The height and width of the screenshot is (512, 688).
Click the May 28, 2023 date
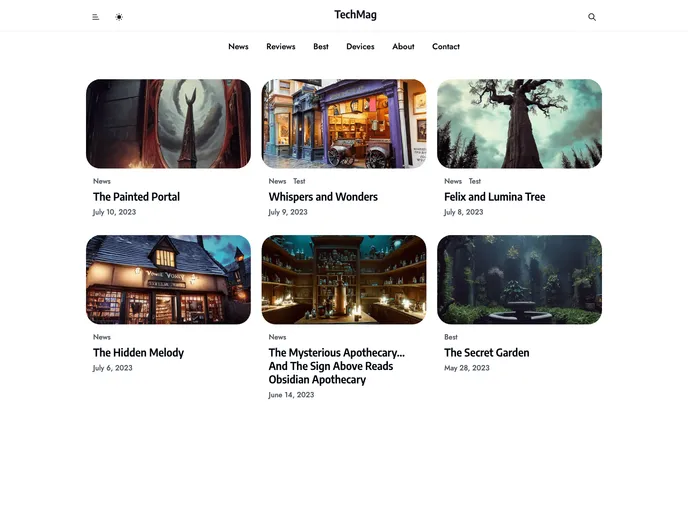(x=467, y=368)
